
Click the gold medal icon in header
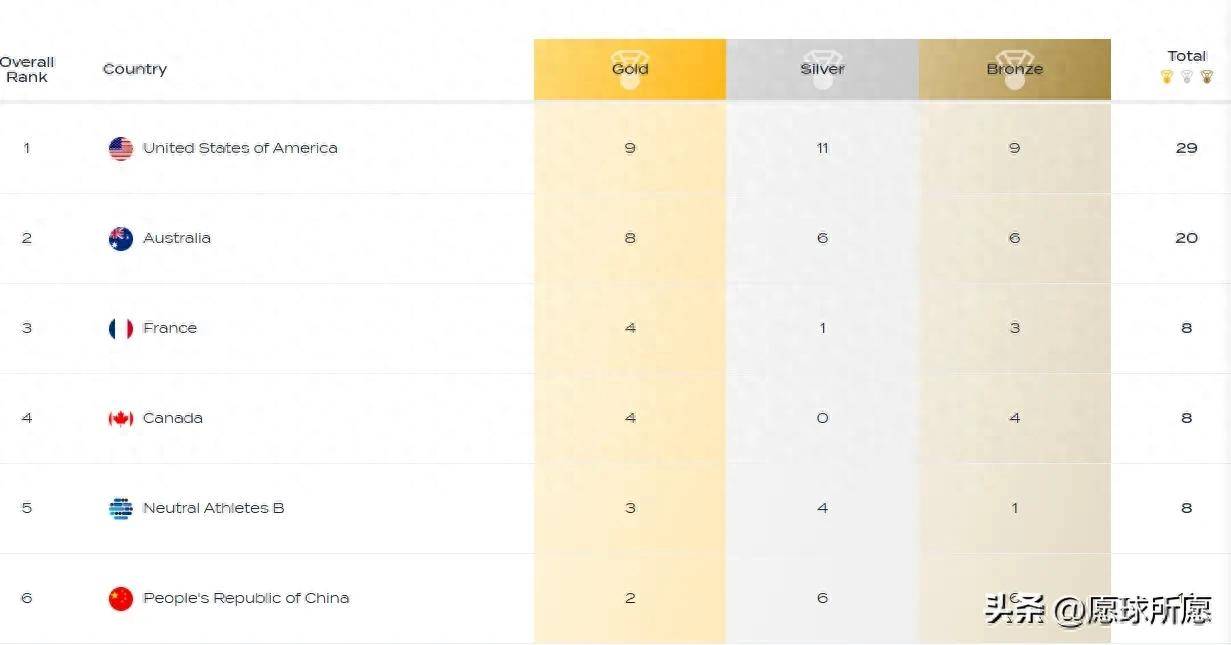tap(630, 69)
